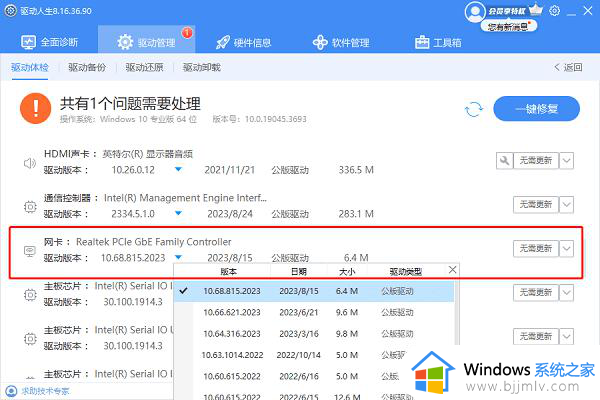
Task: Expand dropdown next to HDMI声卡 无需更新
Action: (x=566, y=160)
